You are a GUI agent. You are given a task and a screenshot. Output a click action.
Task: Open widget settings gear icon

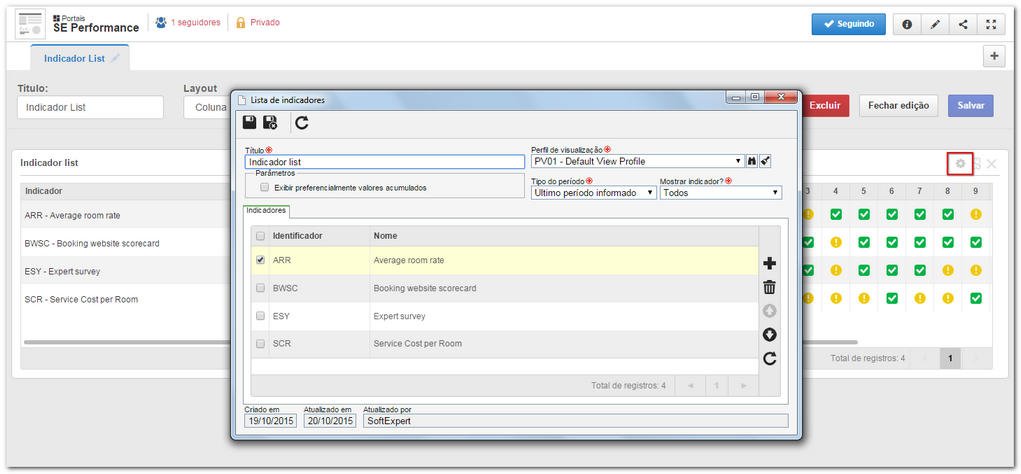[x=960, y=164]
